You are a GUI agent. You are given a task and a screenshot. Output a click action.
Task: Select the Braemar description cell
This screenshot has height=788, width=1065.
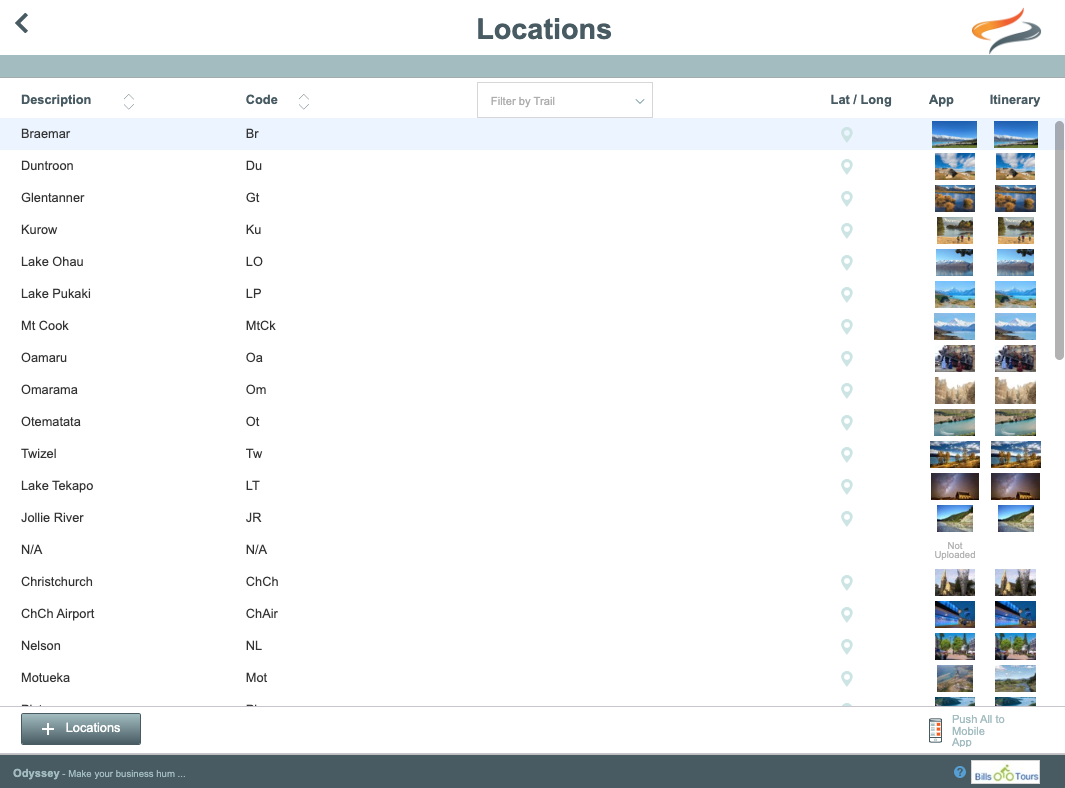click(x=46, y=134)
